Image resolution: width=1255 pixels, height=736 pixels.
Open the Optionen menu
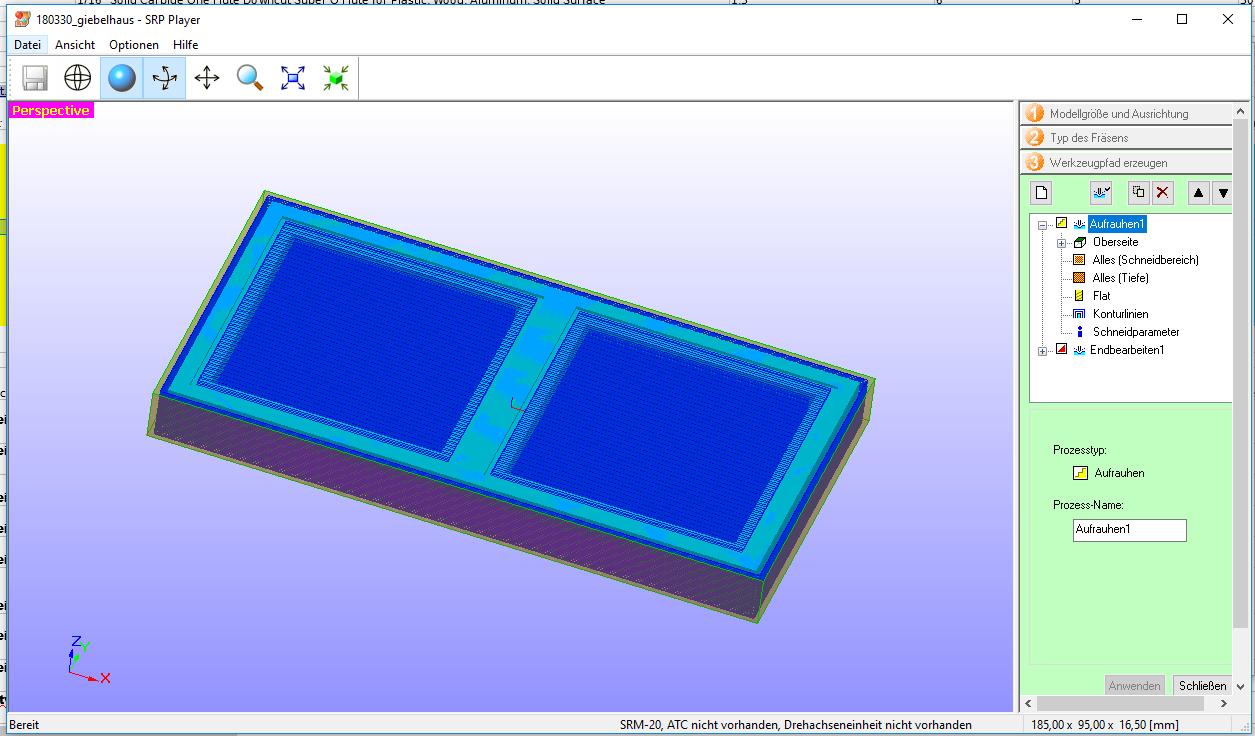click(x=134, y=45)
